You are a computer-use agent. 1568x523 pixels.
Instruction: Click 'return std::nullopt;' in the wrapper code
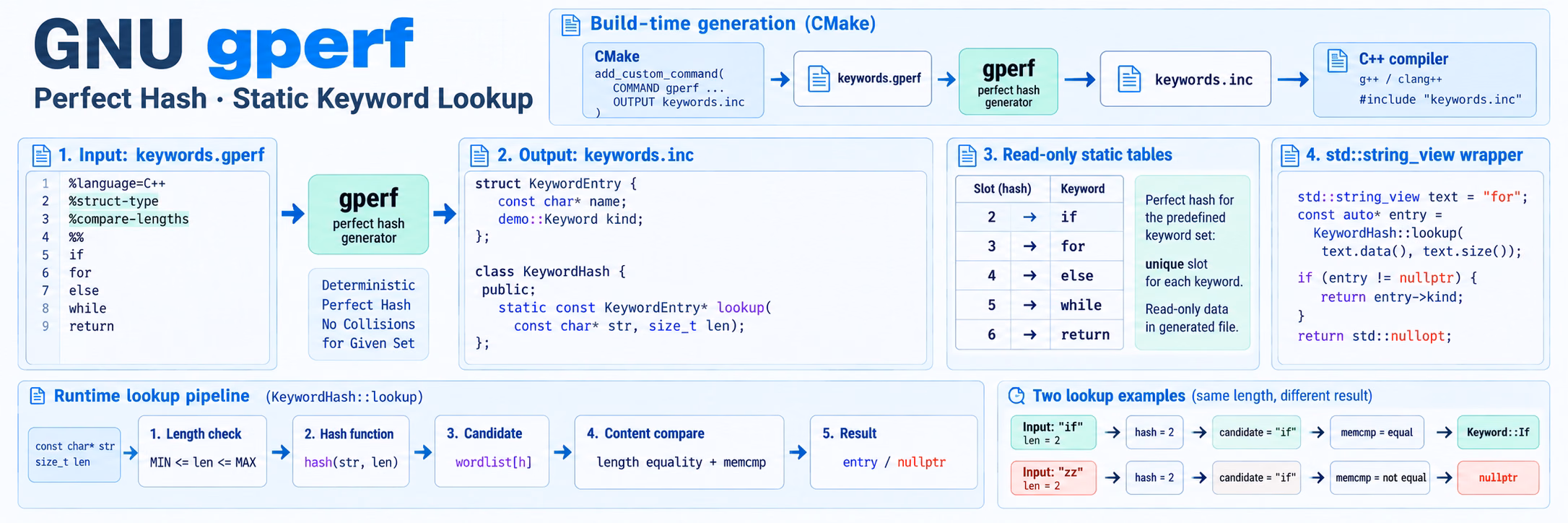1375,337
